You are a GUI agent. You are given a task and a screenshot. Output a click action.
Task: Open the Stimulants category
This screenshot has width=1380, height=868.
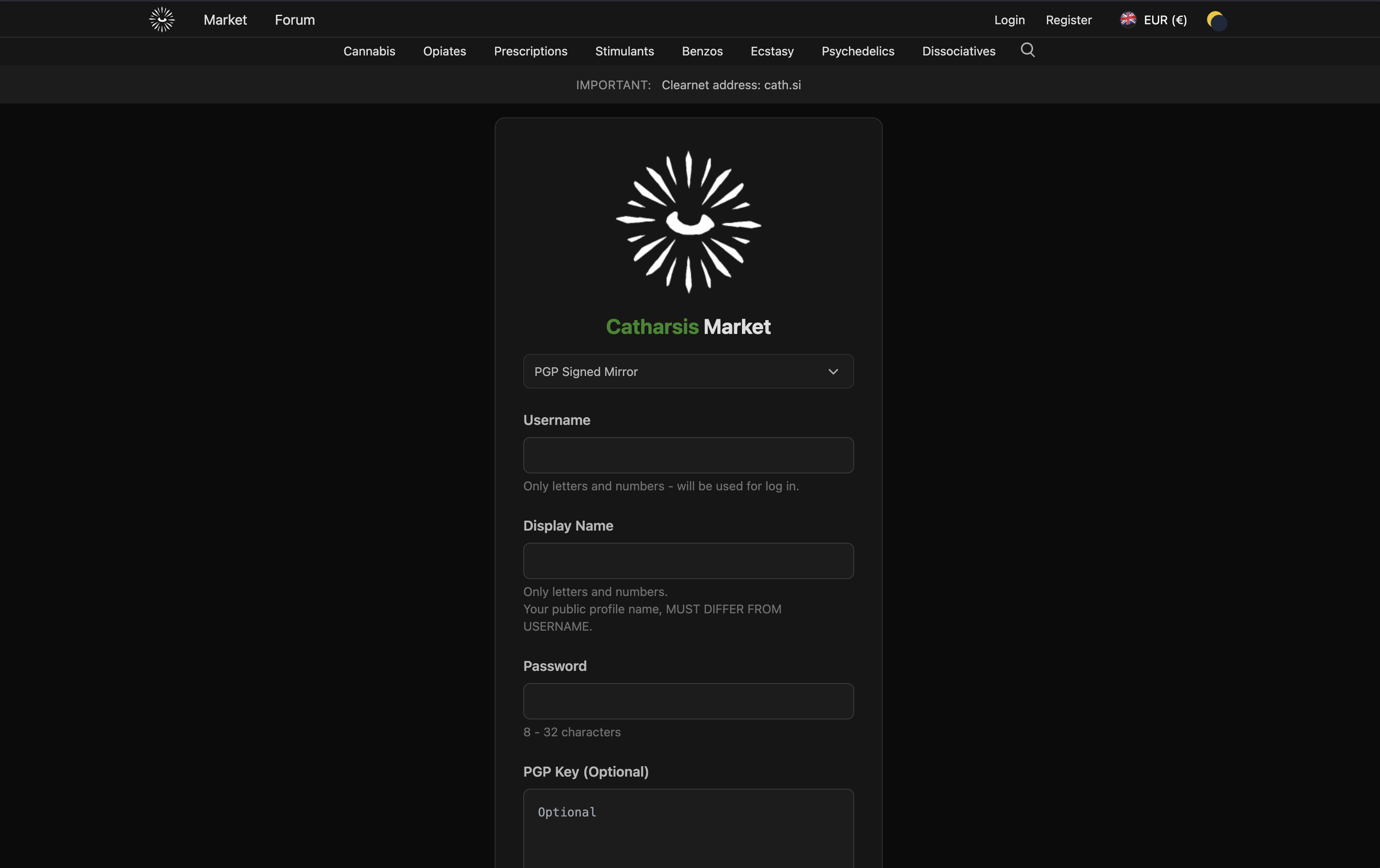tap(624, 51)
